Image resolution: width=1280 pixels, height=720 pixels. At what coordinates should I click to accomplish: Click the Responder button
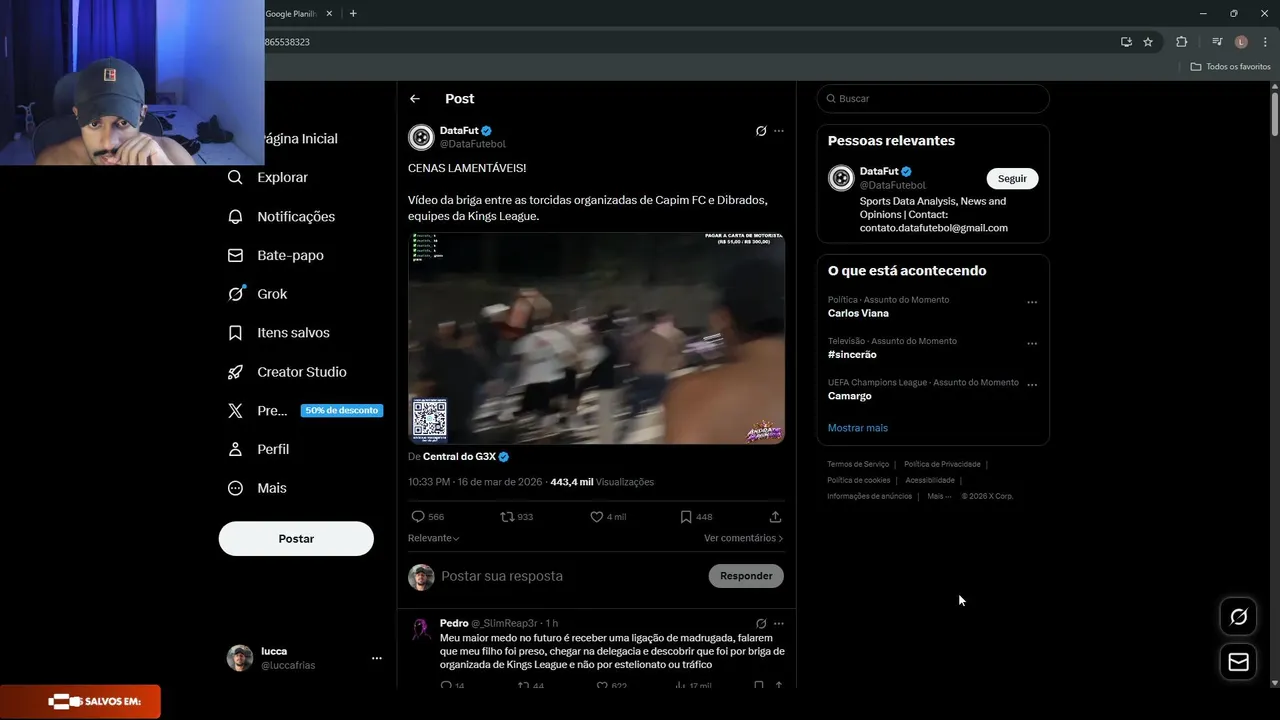746,576
